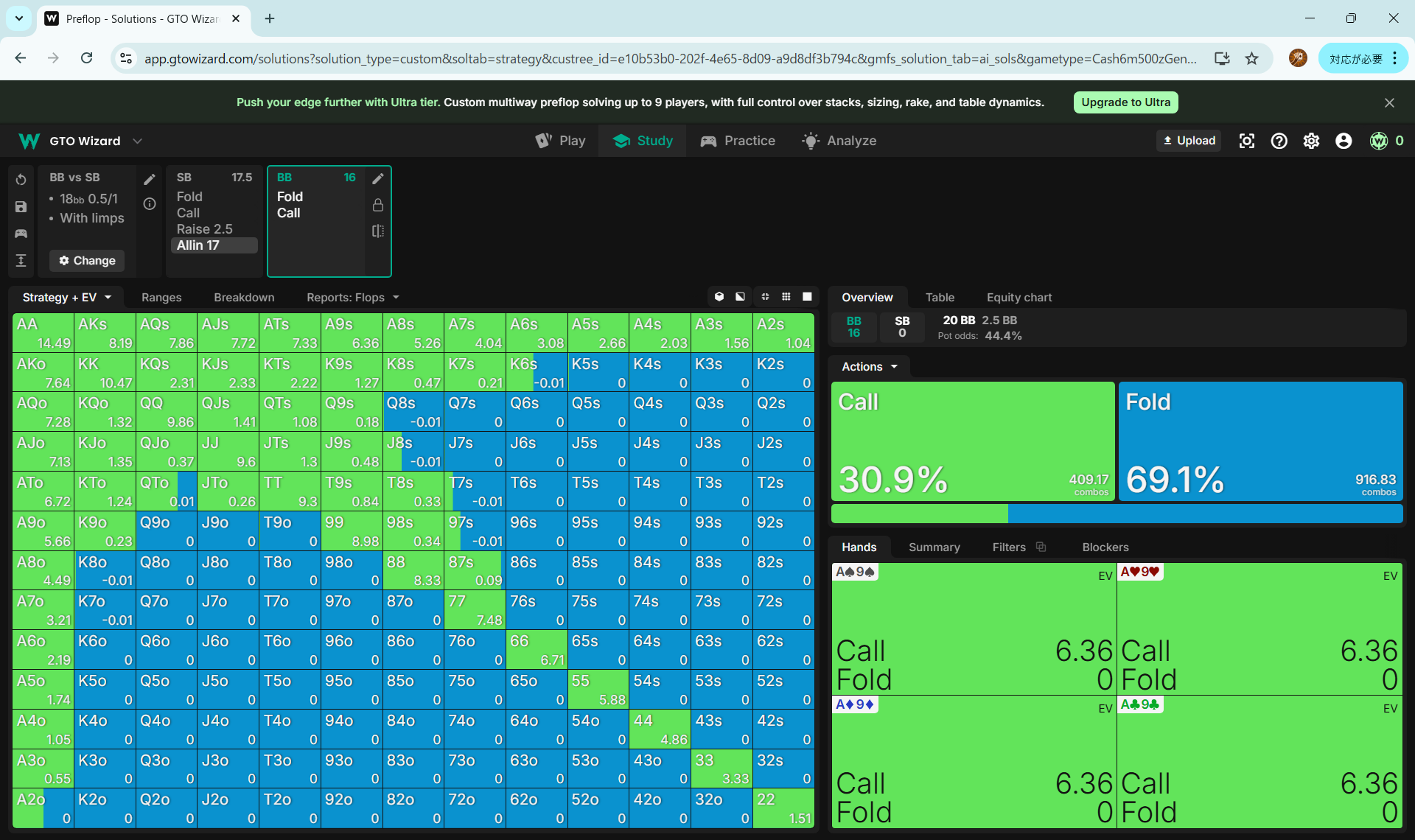
Task: Expand the Strategy + EV dropdown
Action: 67,297
